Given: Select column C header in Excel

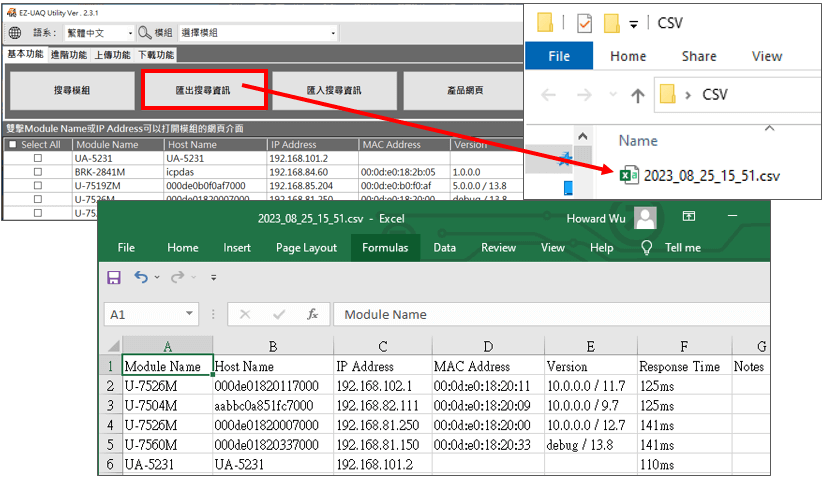Looking at the screenshot, I should tap(383, 346).
